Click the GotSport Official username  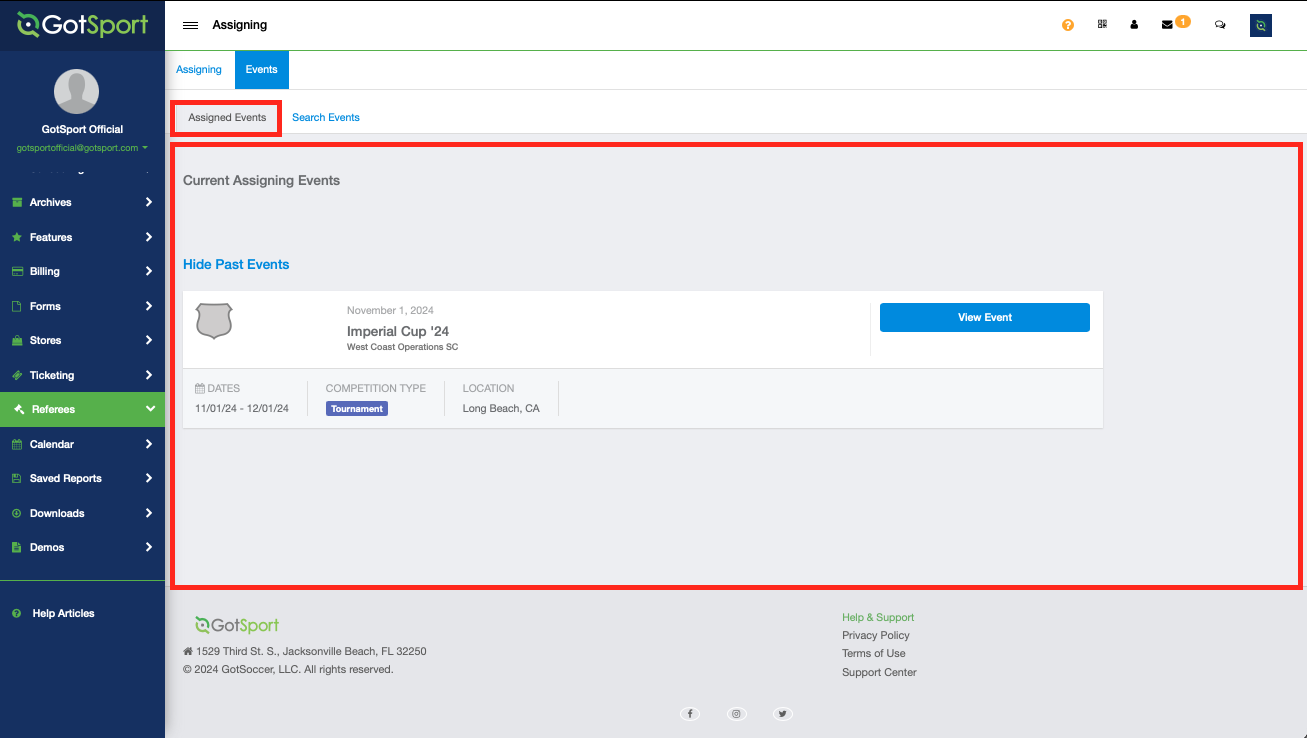tap(82, 129)
